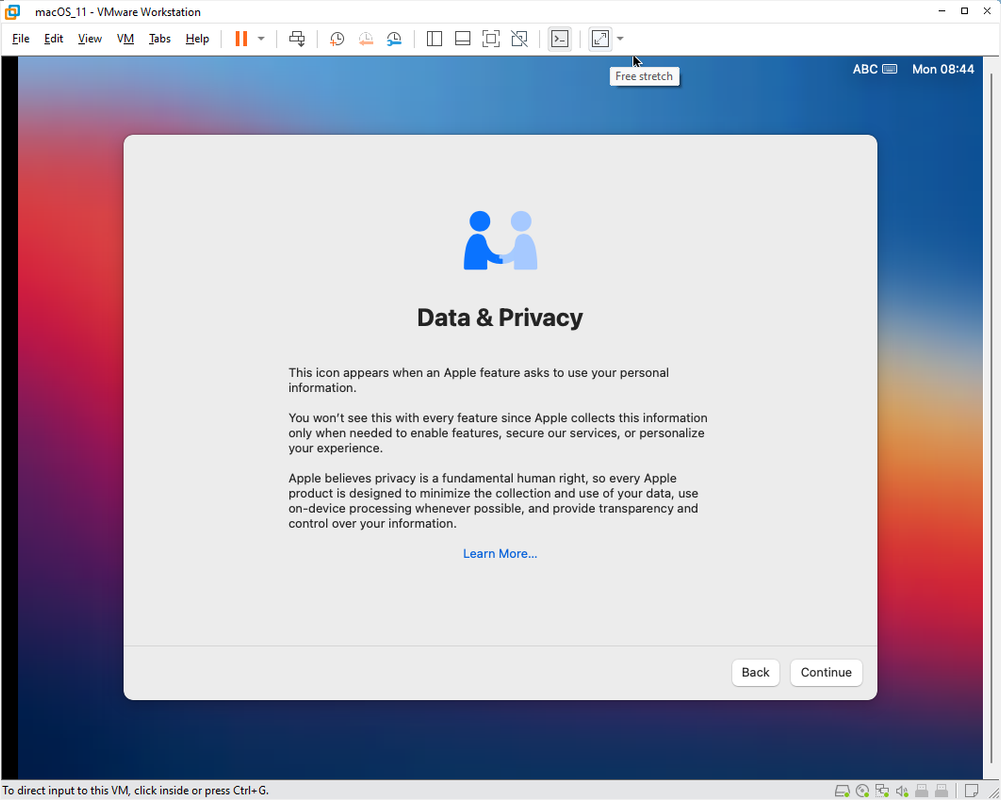This screenshot has width=1001, height=800.
Task: Maximize the VMware Workstation window
Action: point(965,11)
